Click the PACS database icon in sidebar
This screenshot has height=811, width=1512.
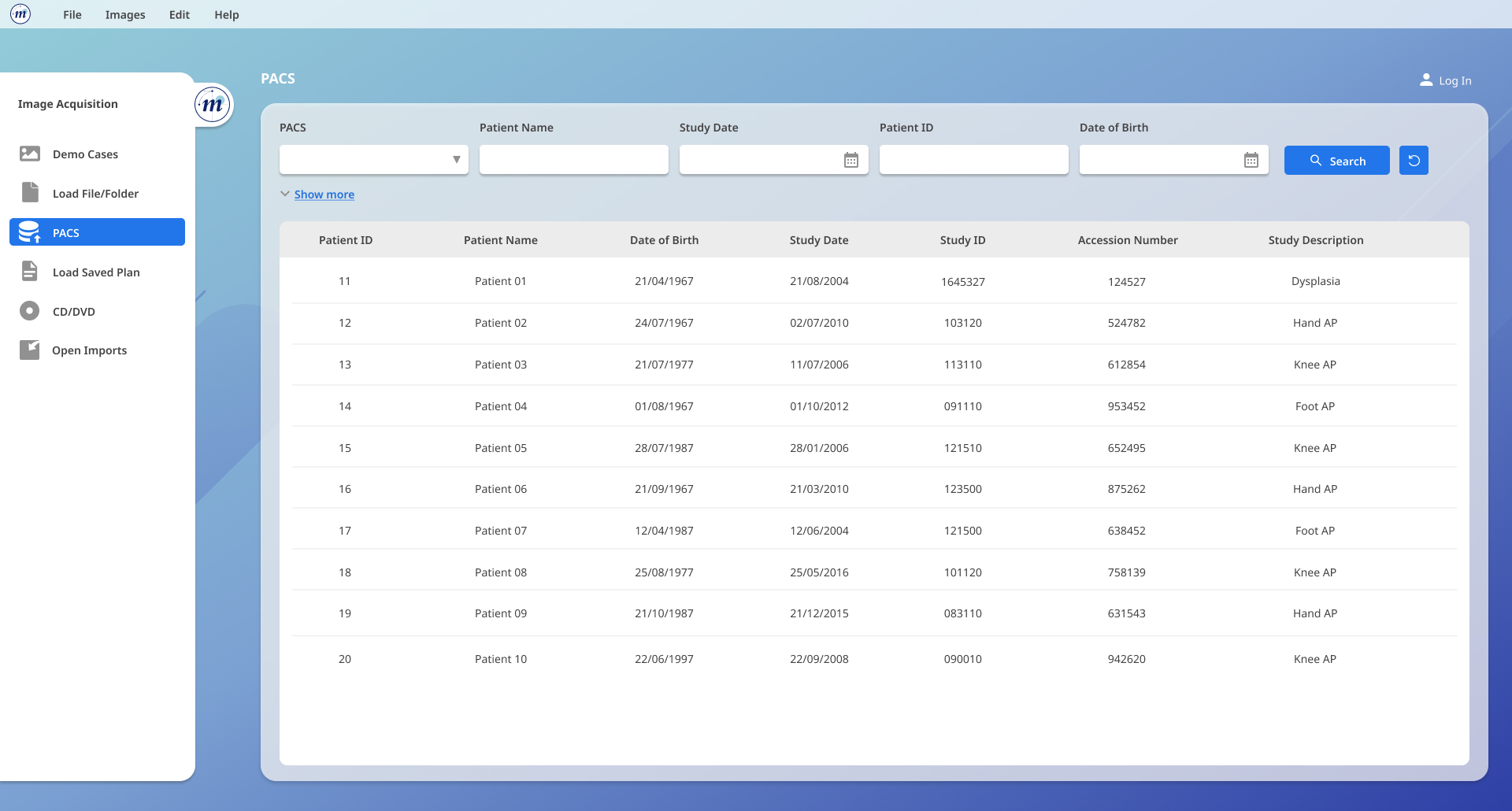(x=30, y=232)
